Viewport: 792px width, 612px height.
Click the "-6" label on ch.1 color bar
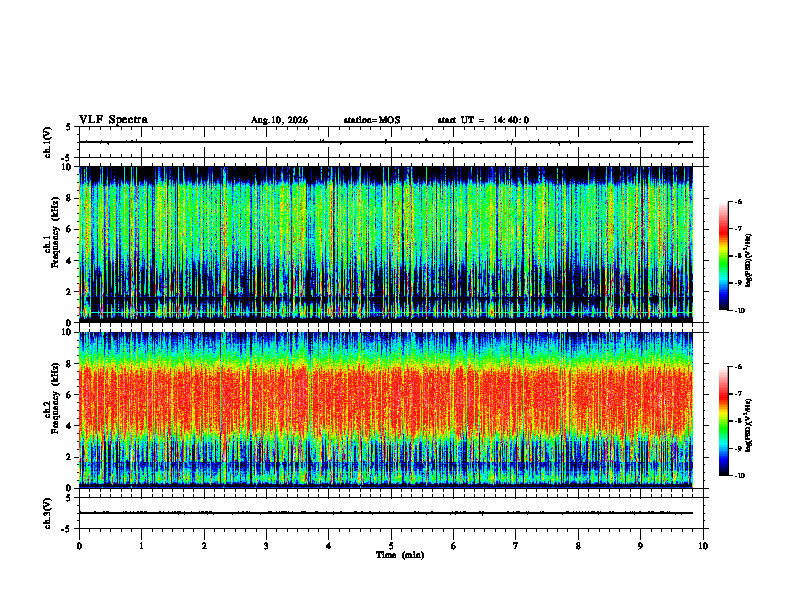(x=738, y=201)
